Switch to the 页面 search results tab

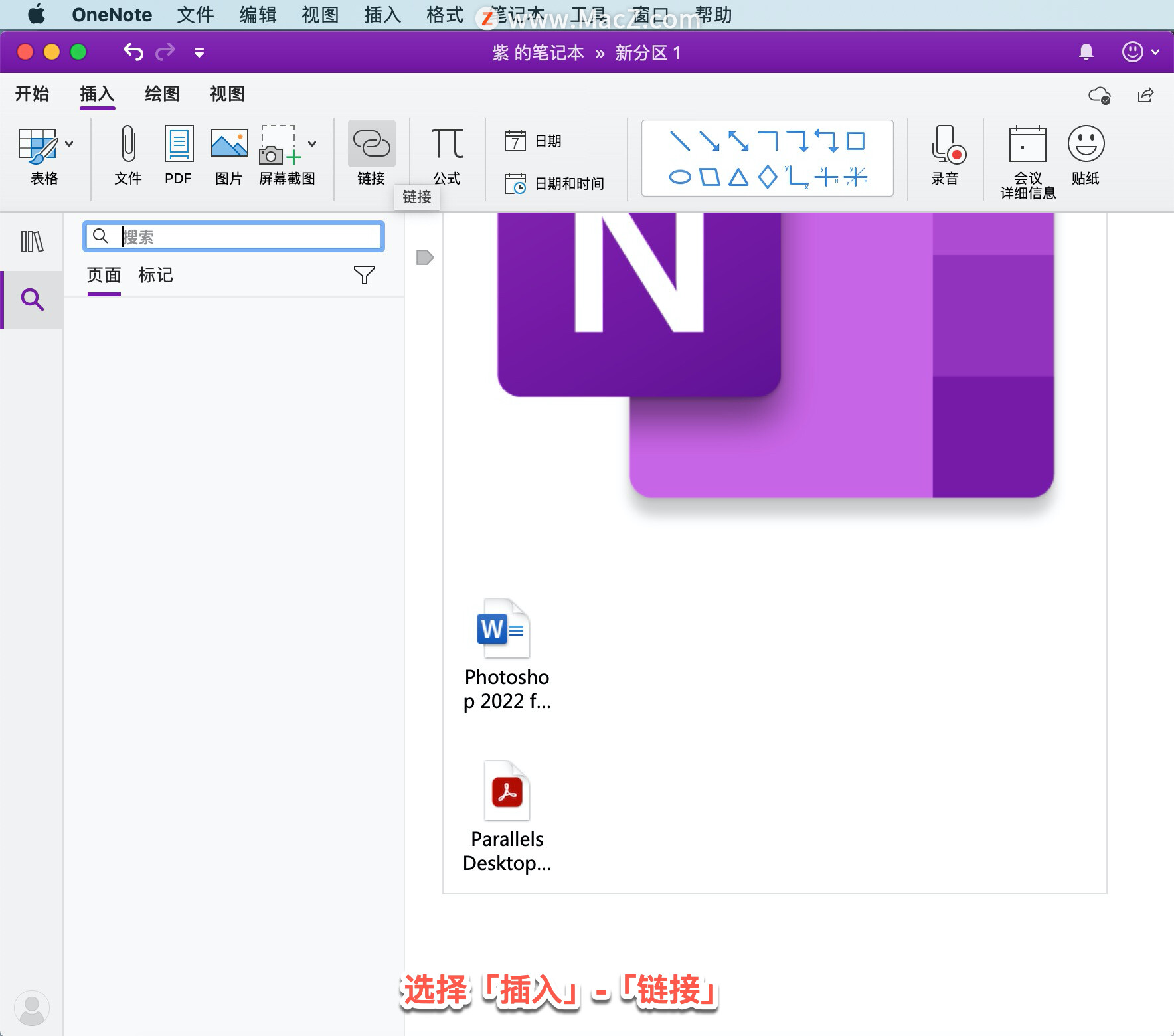pyautogui.click(x=104, y=275)
